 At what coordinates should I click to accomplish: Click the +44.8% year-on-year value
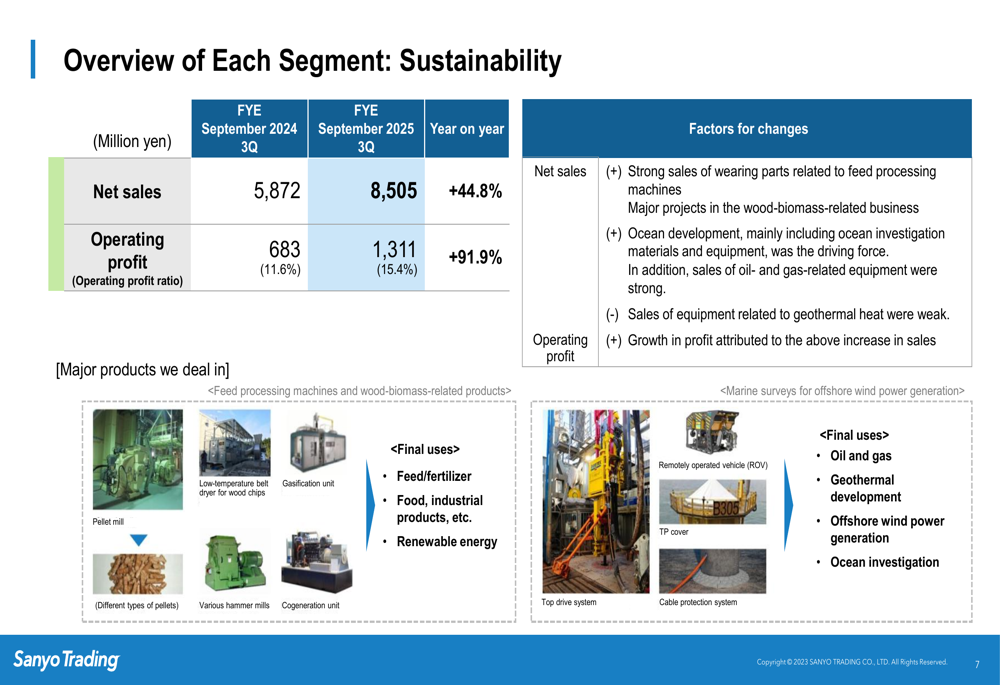[475, 191]
